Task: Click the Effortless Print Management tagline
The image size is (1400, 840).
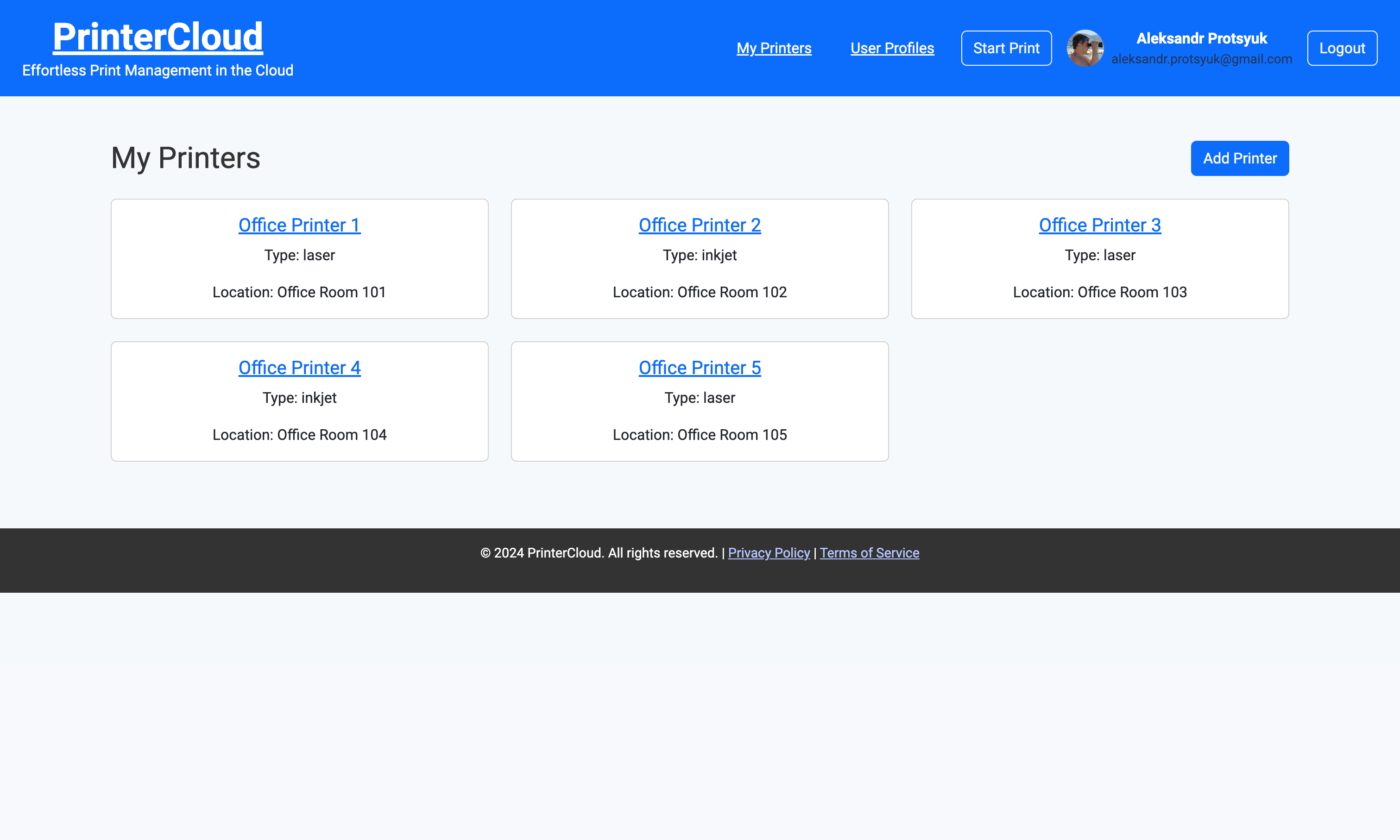Action: [x=158, y=70]
